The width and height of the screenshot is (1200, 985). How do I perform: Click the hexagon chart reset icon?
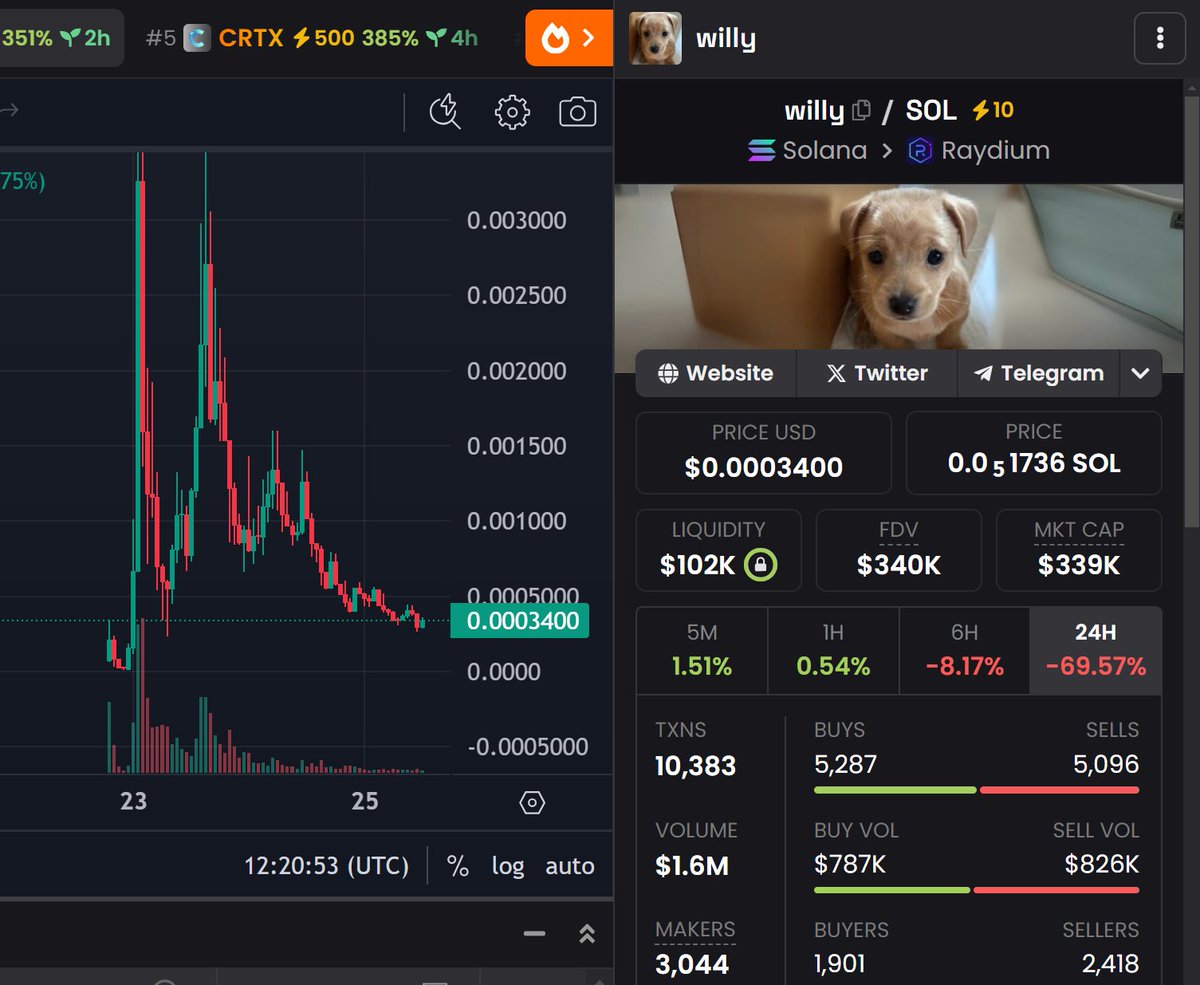pyautogui.click(x=532, y=802)
